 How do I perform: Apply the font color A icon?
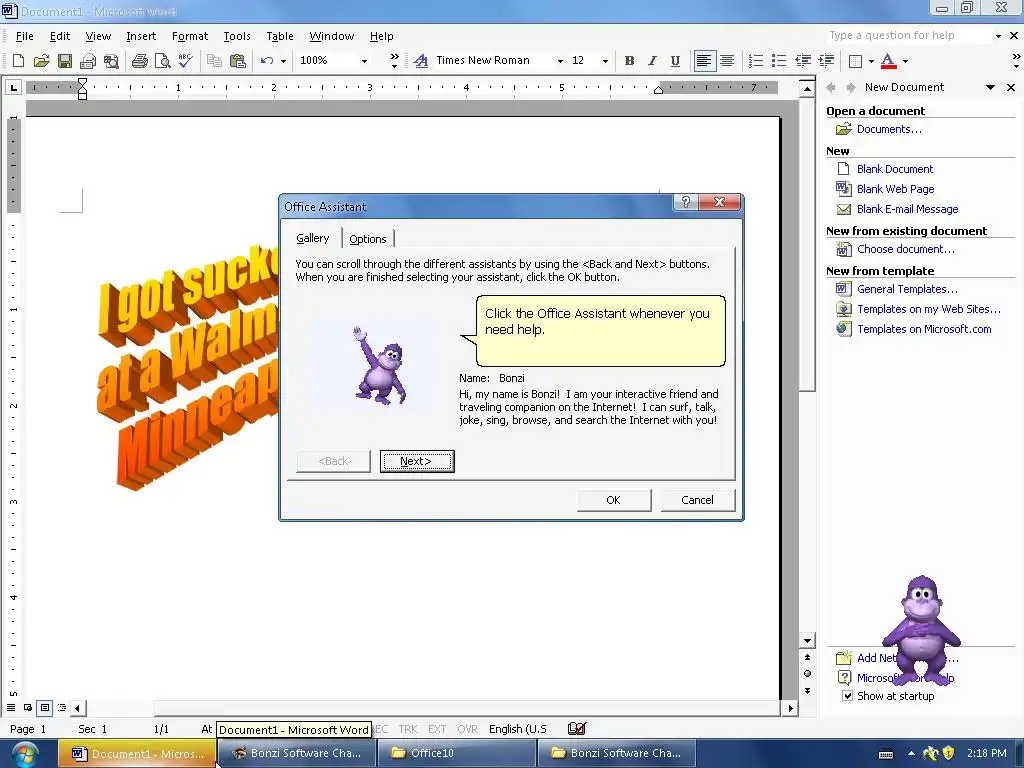click(888, 61)
